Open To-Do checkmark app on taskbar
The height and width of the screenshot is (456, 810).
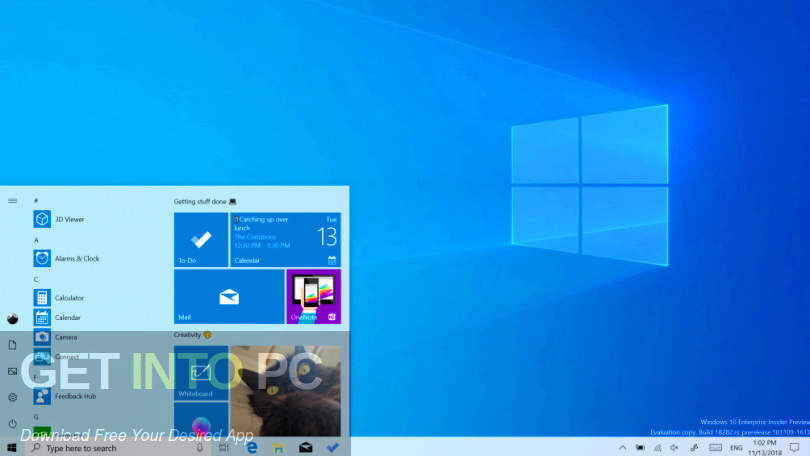coord(333,447)
